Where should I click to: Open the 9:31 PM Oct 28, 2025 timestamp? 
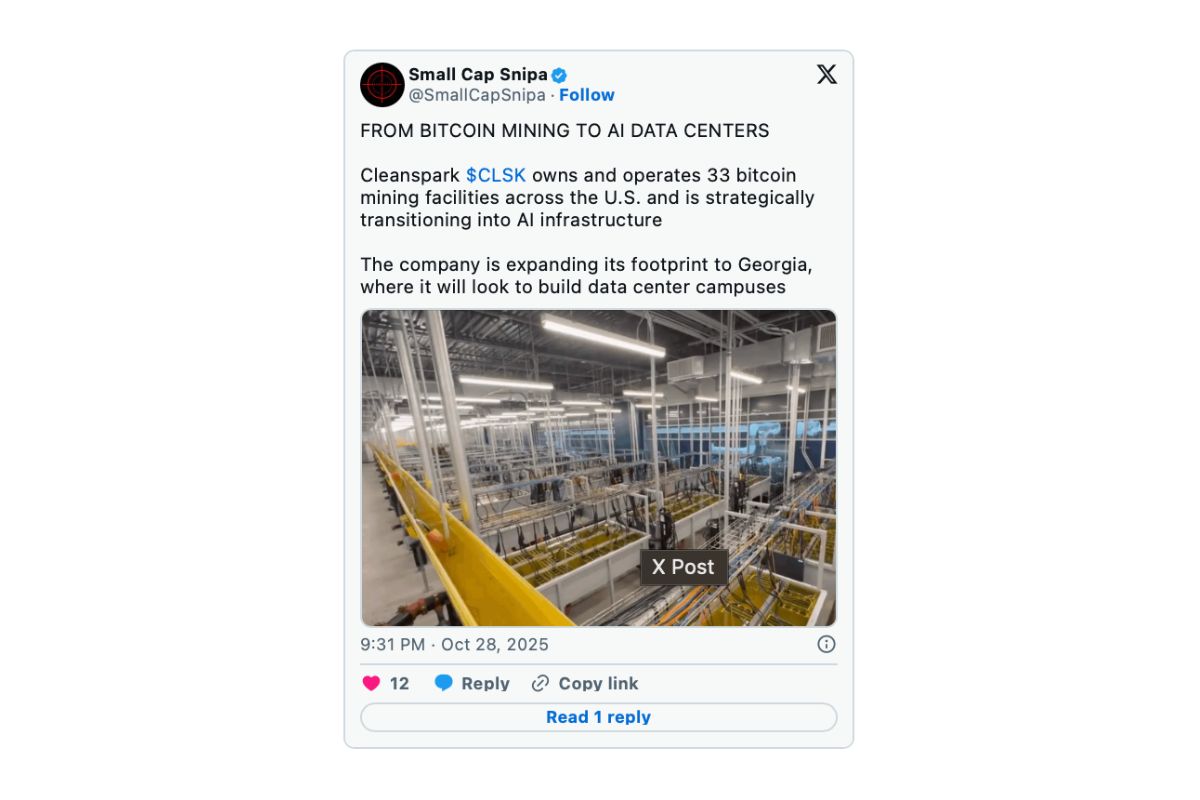point(454,644)
